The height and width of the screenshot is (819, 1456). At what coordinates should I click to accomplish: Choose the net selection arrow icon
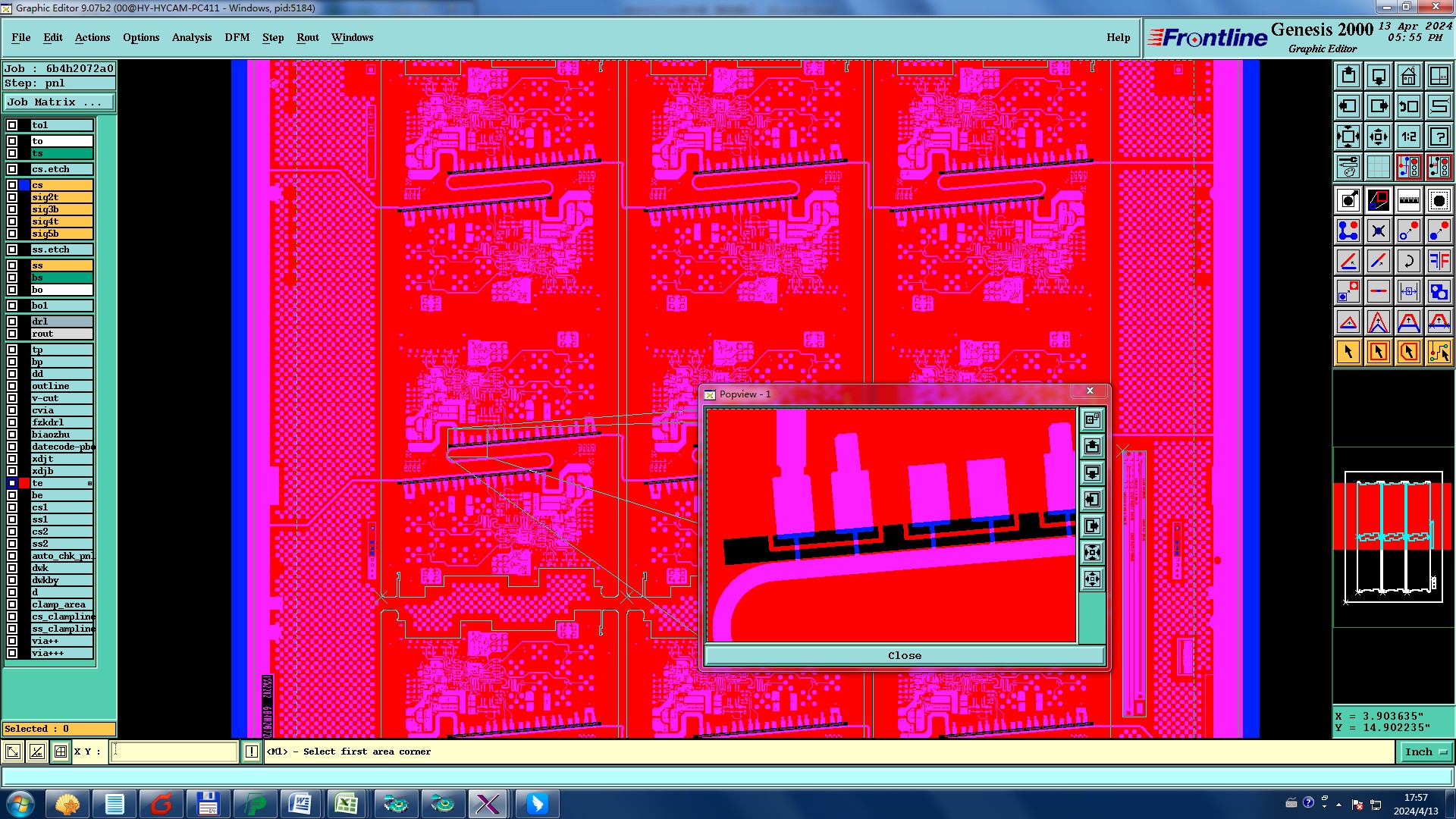pyautogui.click(x=1439, y=352)
